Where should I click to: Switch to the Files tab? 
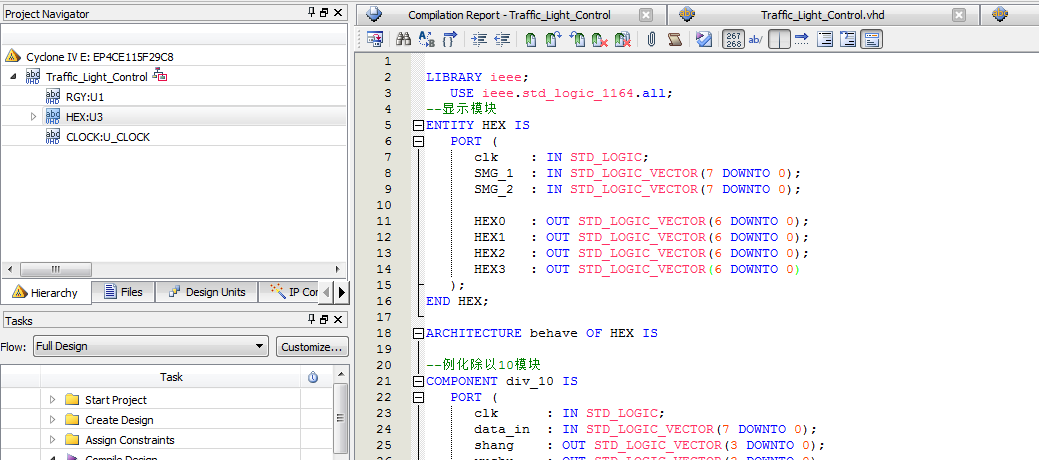coord(123,292)
